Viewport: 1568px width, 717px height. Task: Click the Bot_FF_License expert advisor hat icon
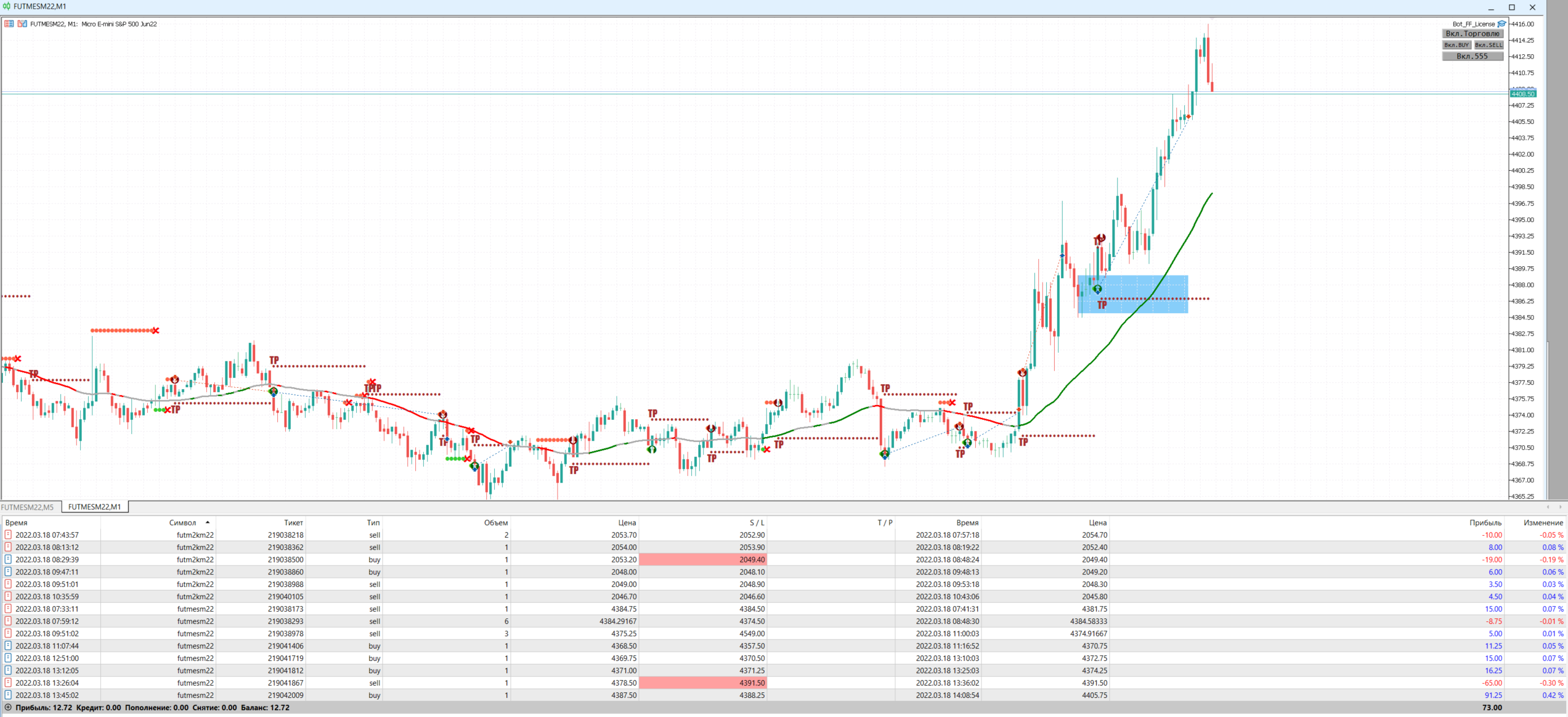point(1502,24)
